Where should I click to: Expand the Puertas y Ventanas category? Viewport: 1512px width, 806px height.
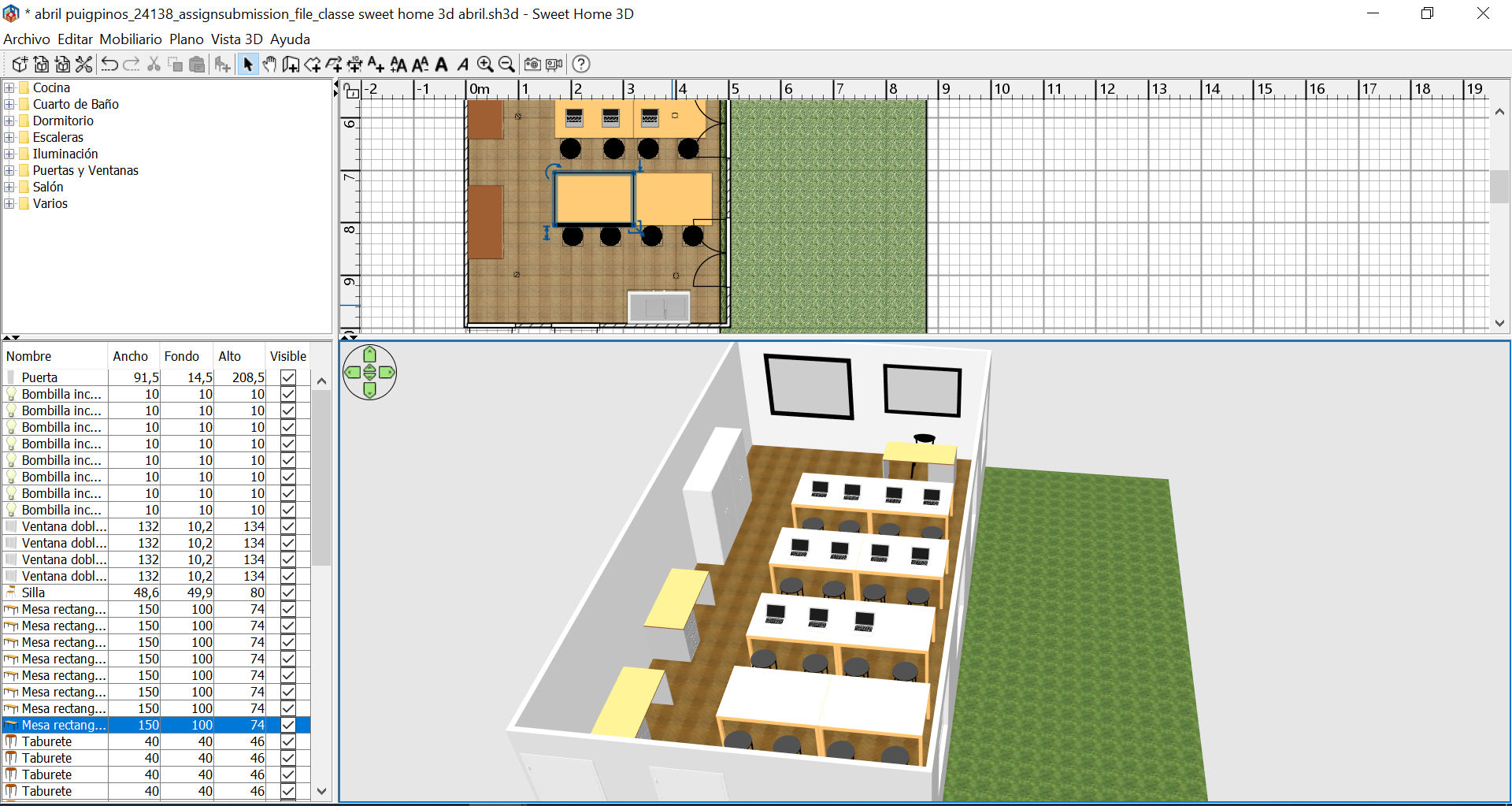9,170
